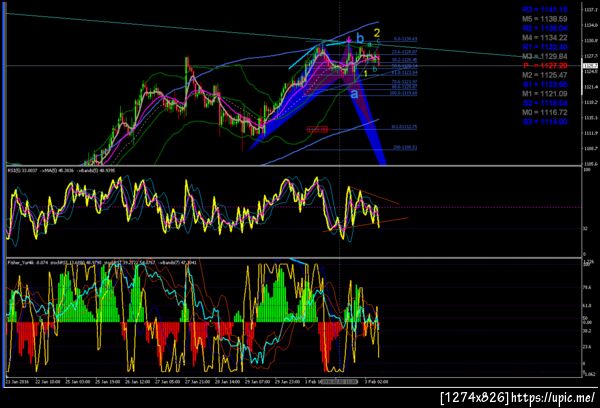Click the M2 = 1125.47 pivot label
The width and height of the screenshot is (600, 408).
click(x=545, y=75)
